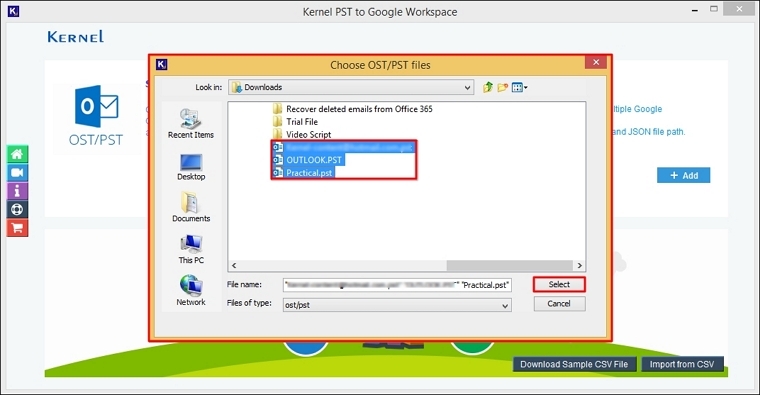The height and width of the screenshot is (395, 760).
Task: Click the File name input field
Action: [x=397, y=285]
